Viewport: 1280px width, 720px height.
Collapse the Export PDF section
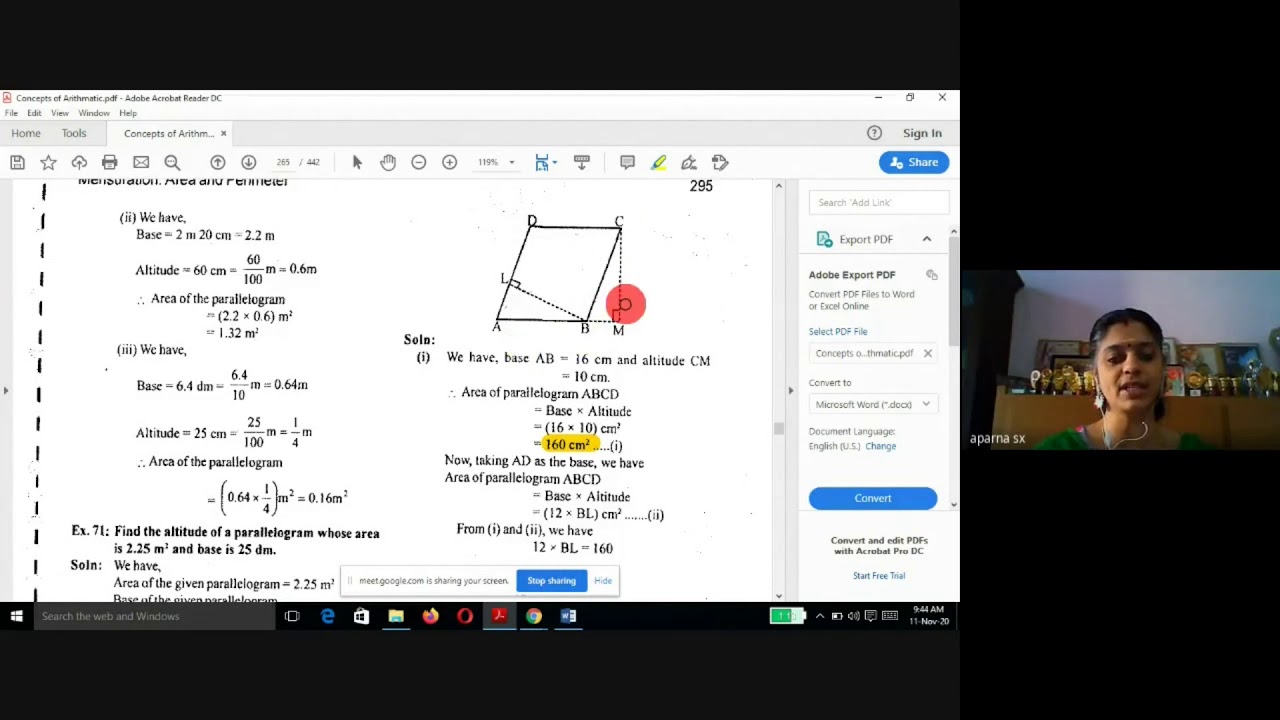927,239
